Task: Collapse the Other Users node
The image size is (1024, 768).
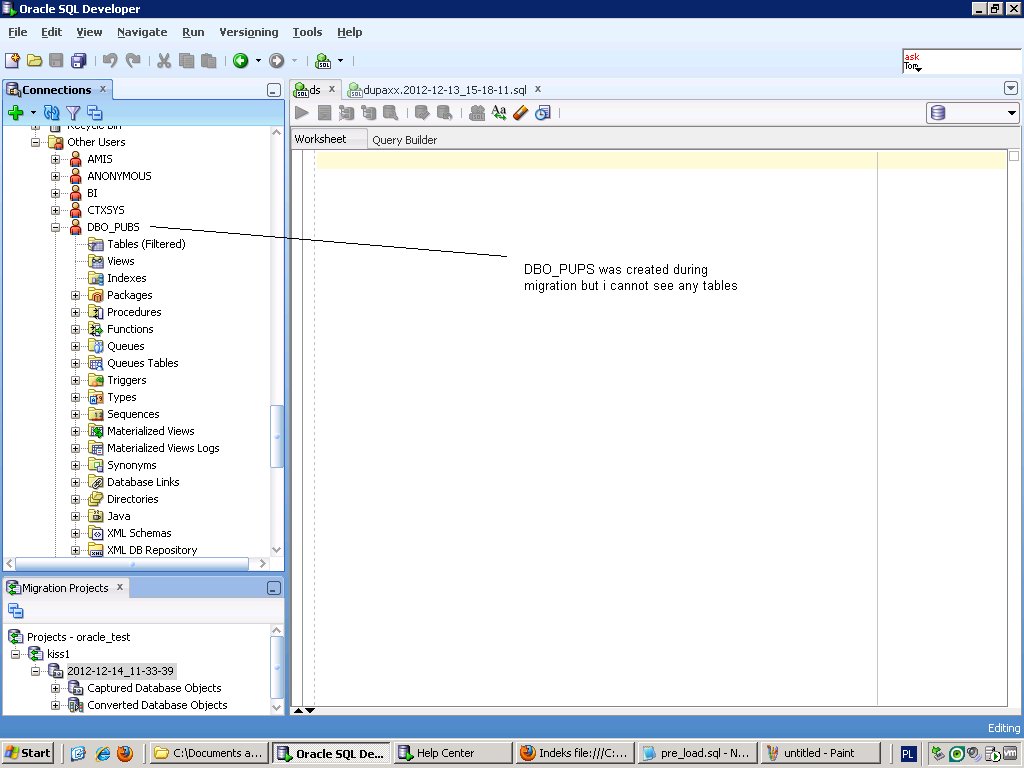Action: coord(35,142)
